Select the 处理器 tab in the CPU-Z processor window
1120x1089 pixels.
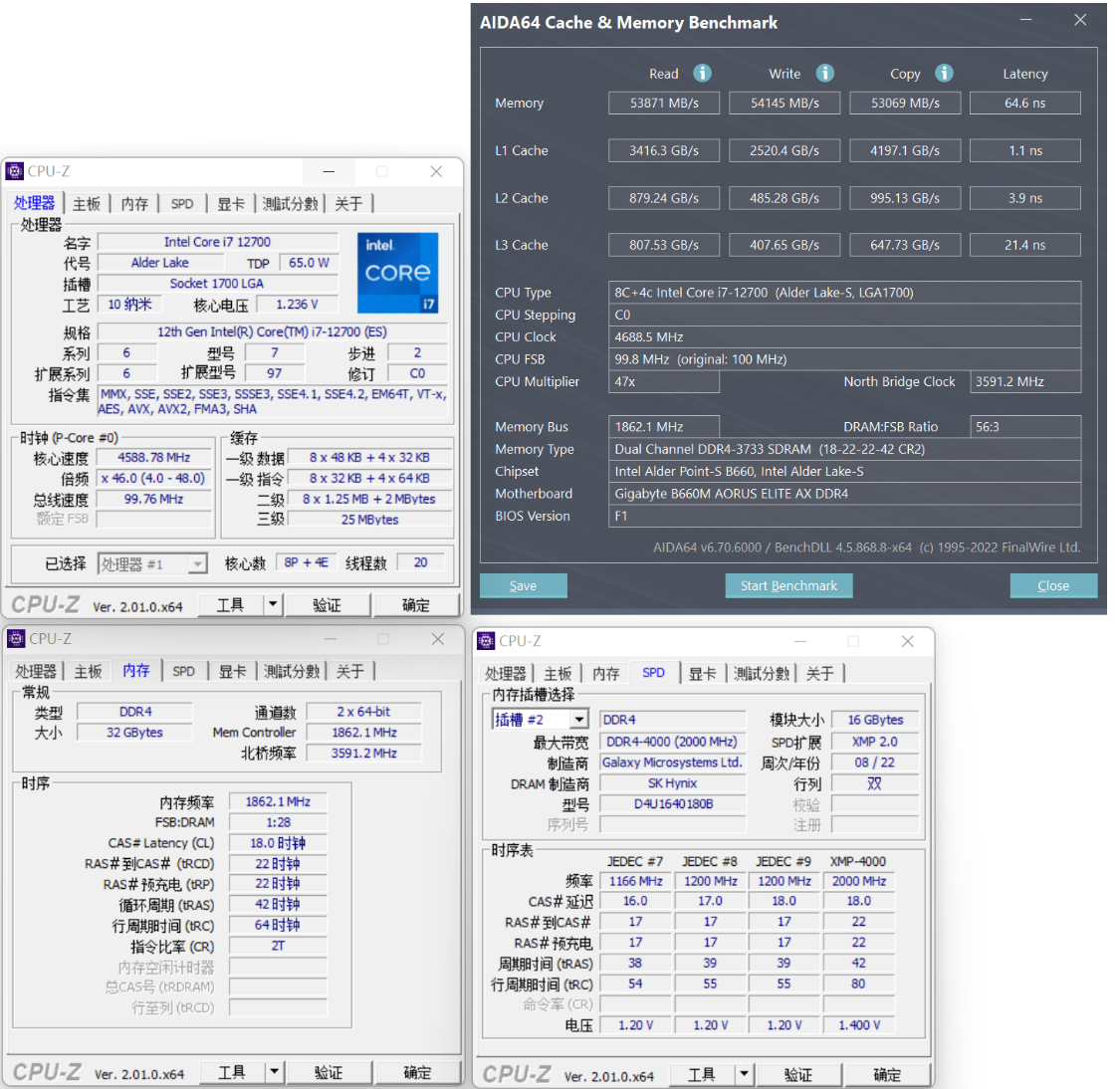[34, 203]
